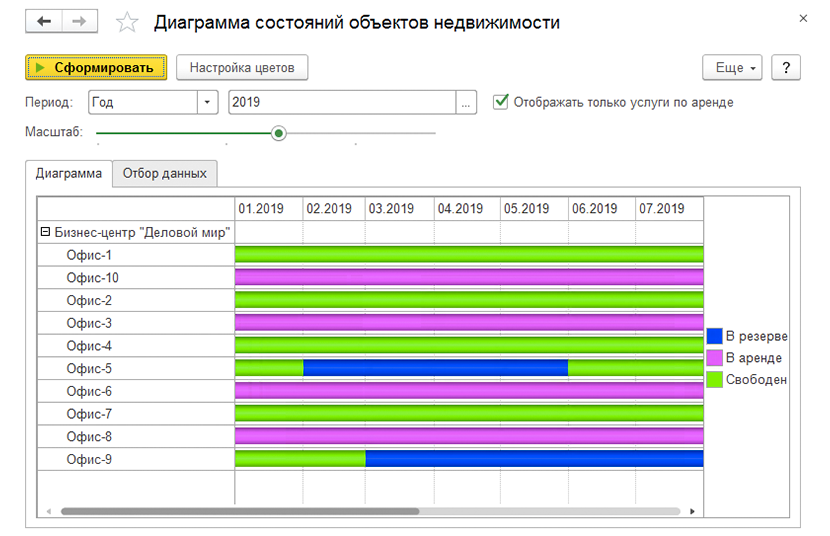The image size is (830, 536).
Task: Click the magenta rented bar in Офис-6 row
Action: coord(469,391)
